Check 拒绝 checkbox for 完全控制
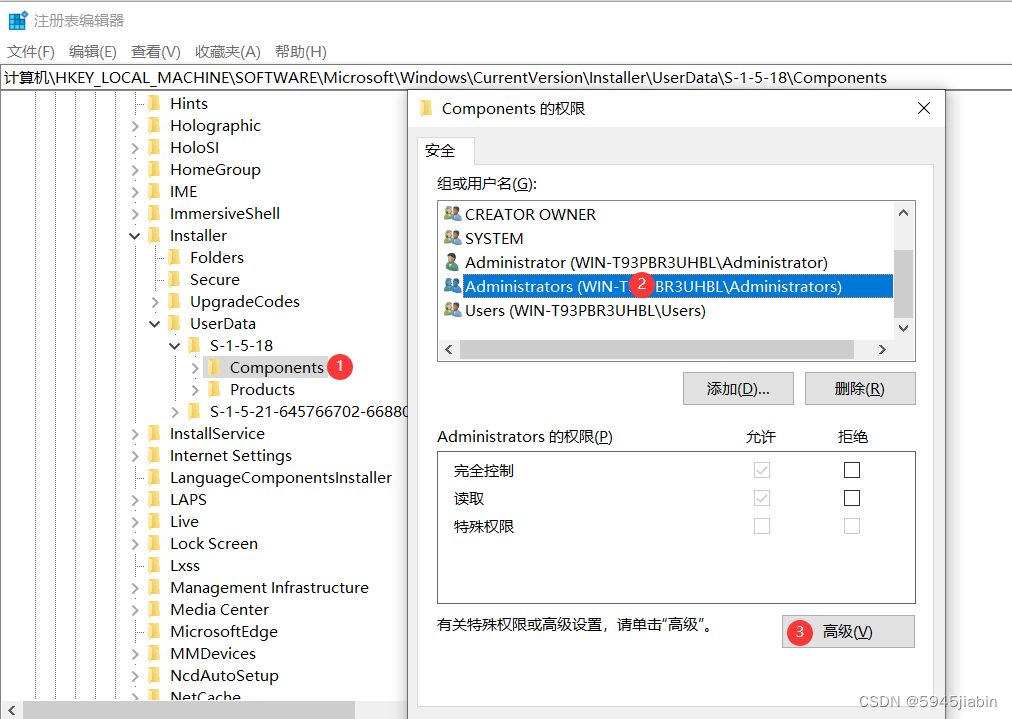Image resolution: width=1012 pixels, height=719 pixels. pos(851,470)
